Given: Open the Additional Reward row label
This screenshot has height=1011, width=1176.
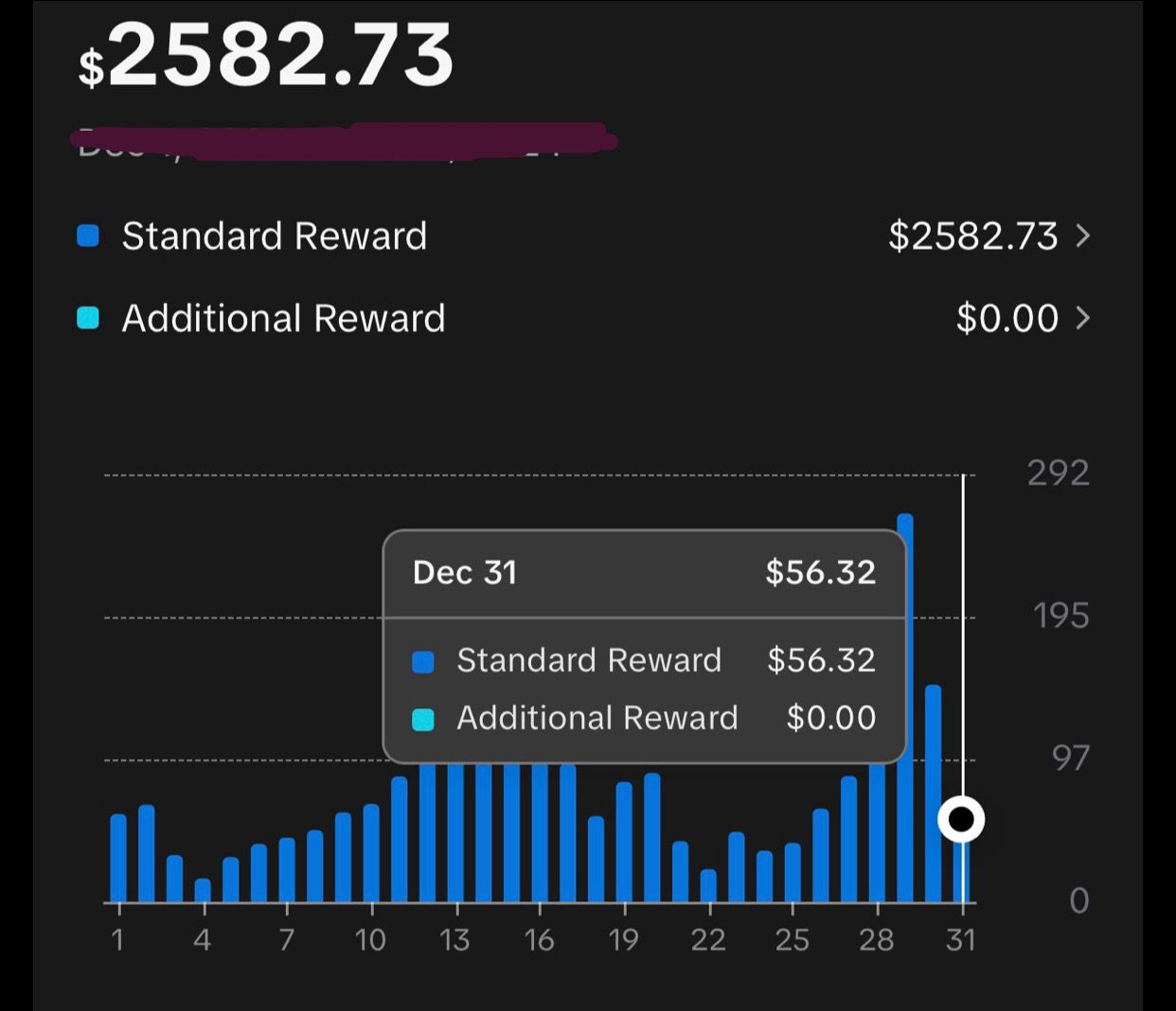Looking at the screenshot, I should click(x=283, y=318).
